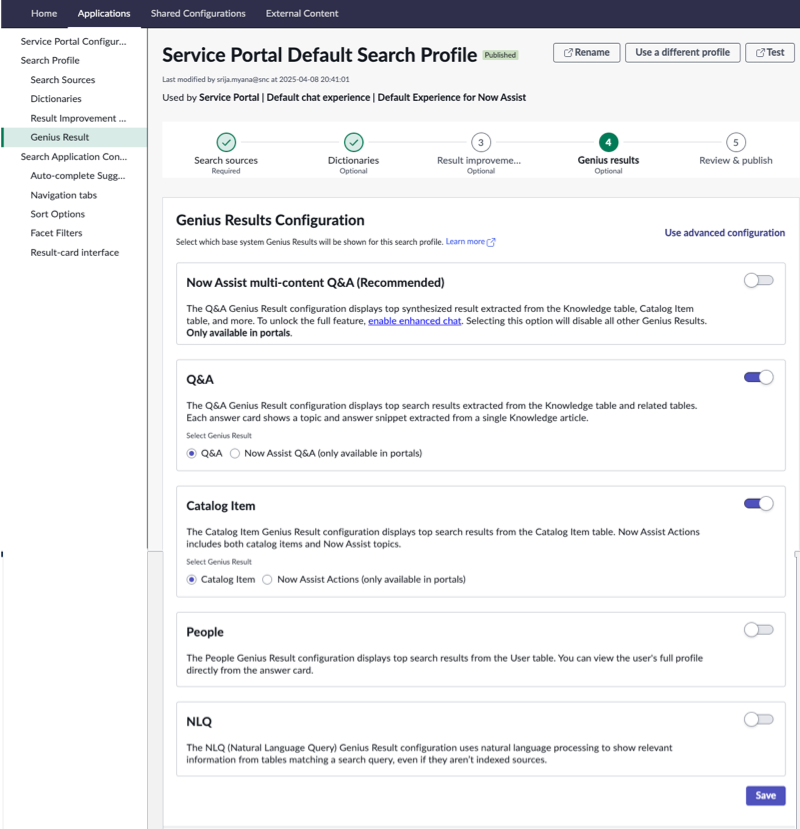The width and height of the screenshot is (800, 829).
Task: Click the Save button
Action: coord(765,796)
